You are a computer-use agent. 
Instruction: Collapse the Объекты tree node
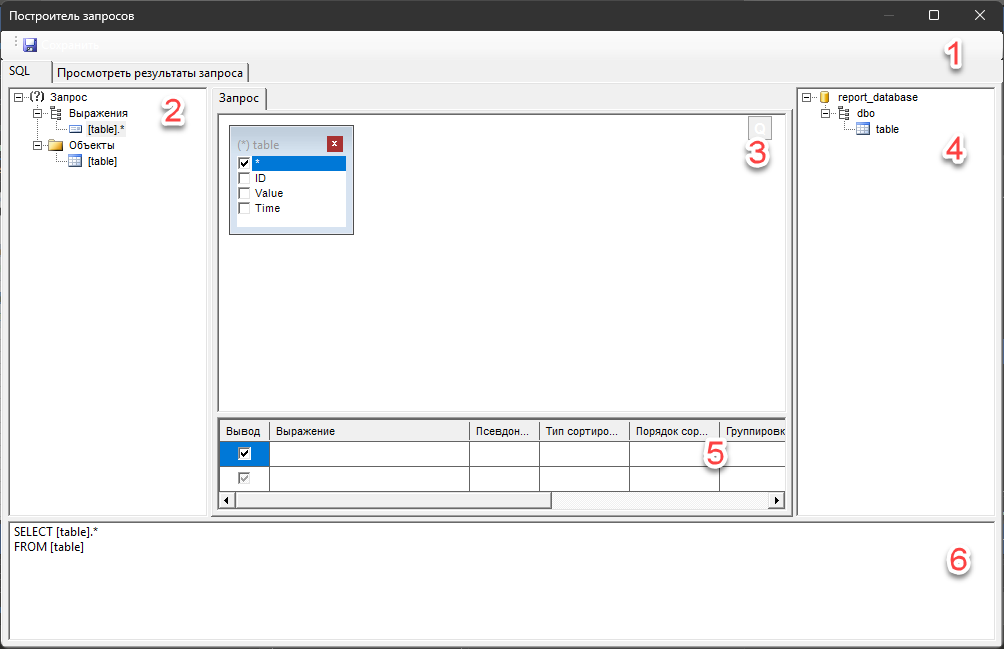(x=38, y=145)
